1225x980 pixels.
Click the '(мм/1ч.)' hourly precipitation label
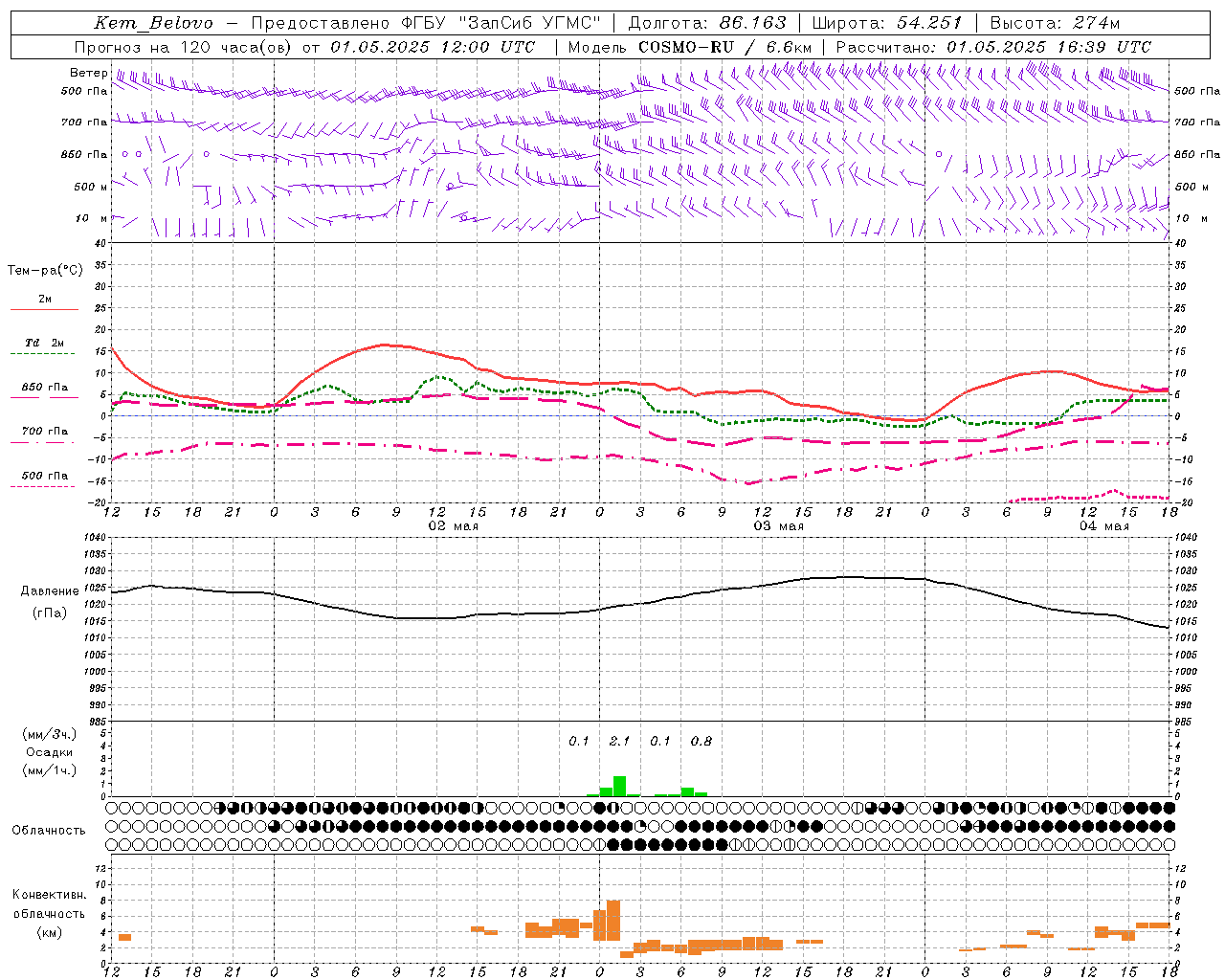[x=48, y=770]
